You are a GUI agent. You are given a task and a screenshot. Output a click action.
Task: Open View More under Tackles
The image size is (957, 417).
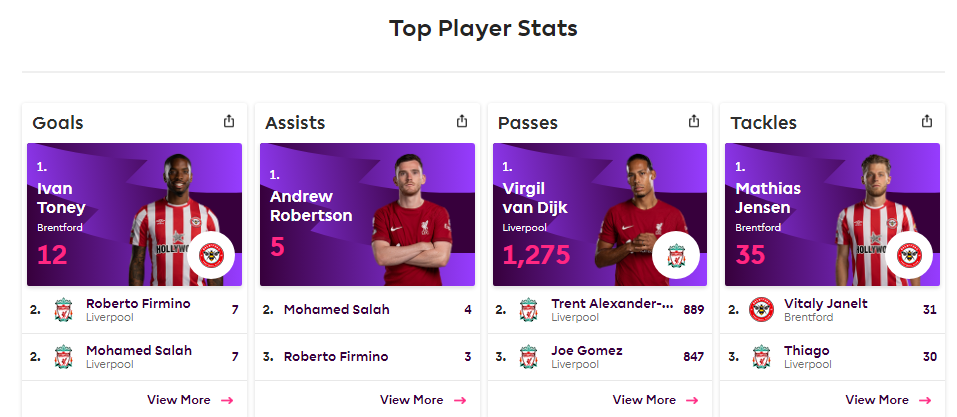pos(889,400)
